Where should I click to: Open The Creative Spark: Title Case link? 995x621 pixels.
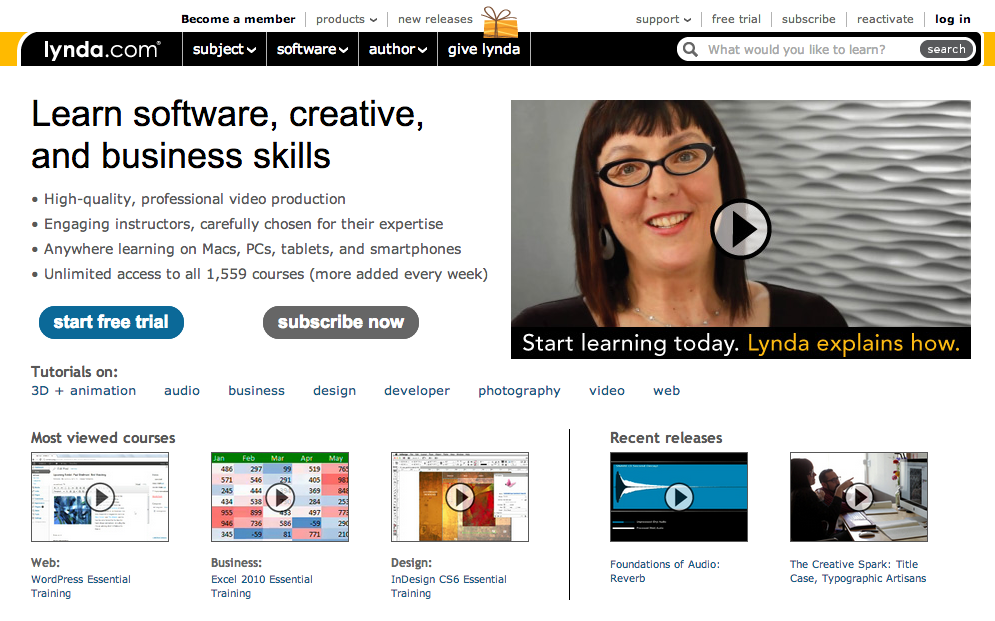858,571
